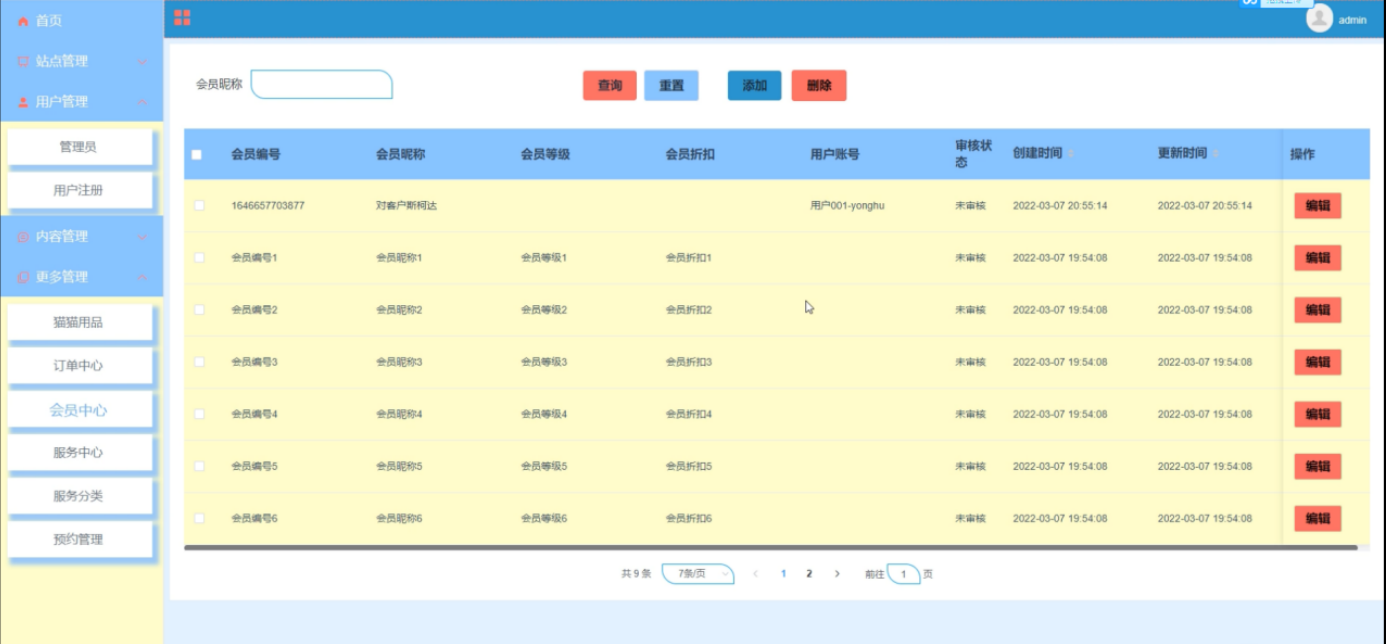Click the 用户管理 person icon
This screenshot has width=1387, height=644.
click(24, 102)
